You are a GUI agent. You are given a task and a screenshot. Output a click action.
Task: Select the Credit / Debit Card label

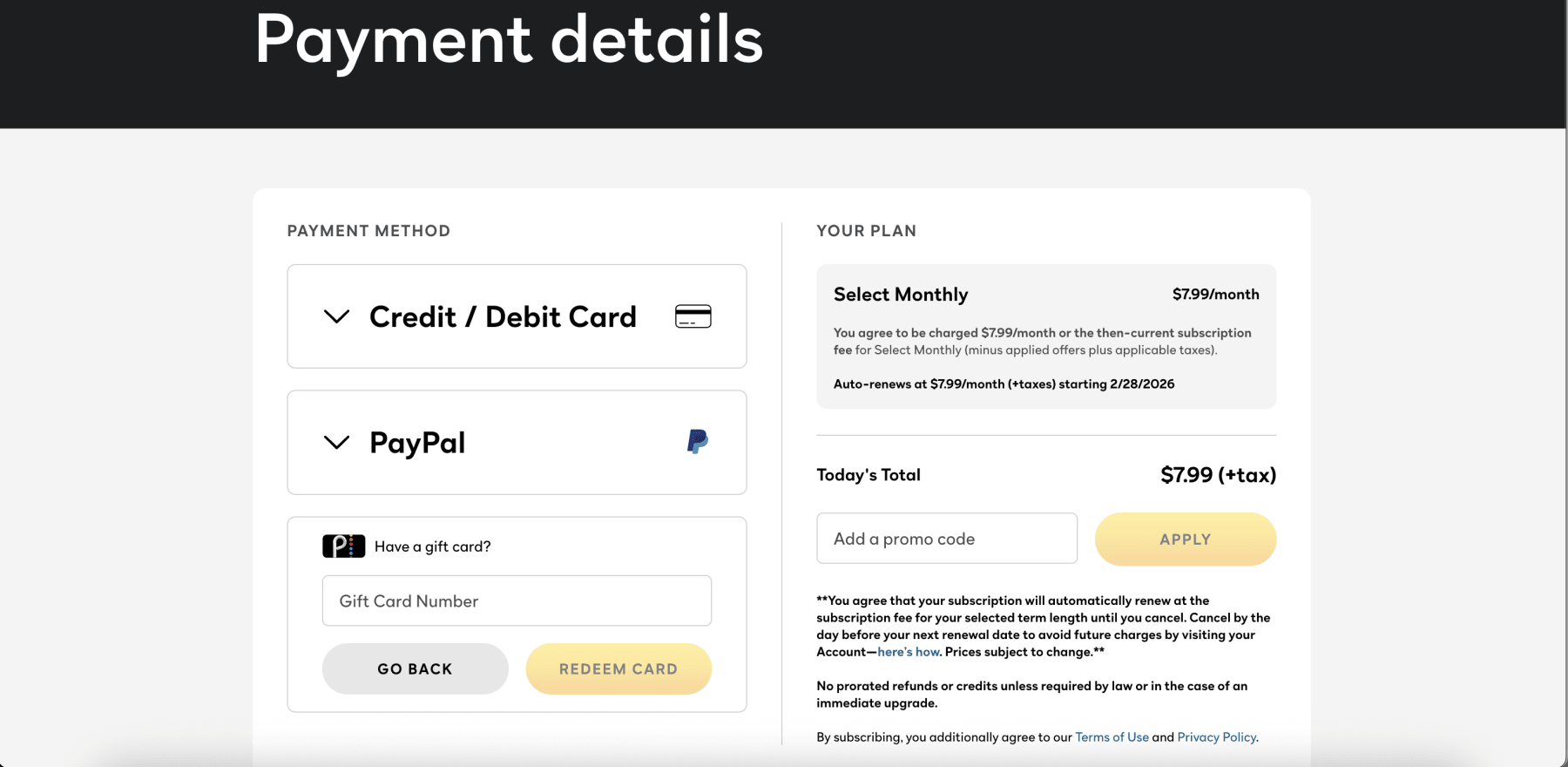[503, 317]
